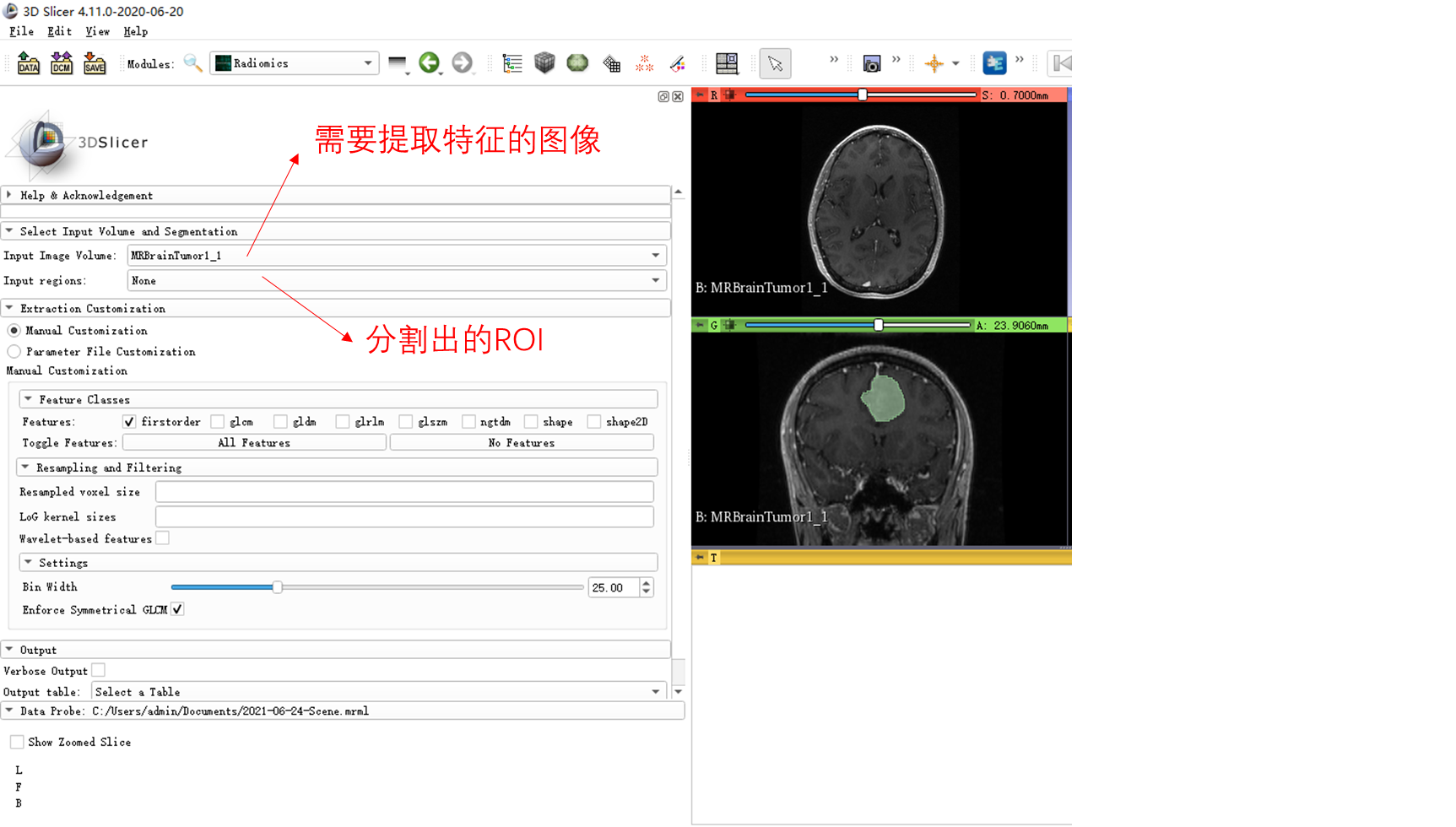Open the View menu
Viewport: 1456px width, 827px height.
[x=97, y=31]
